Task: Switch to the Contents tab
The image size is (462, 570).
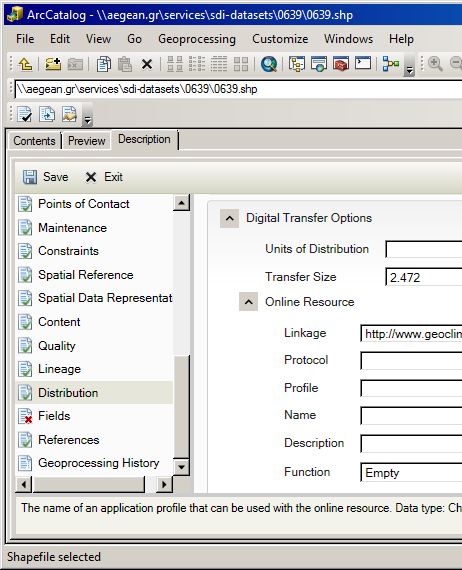Action: (35, 141)
